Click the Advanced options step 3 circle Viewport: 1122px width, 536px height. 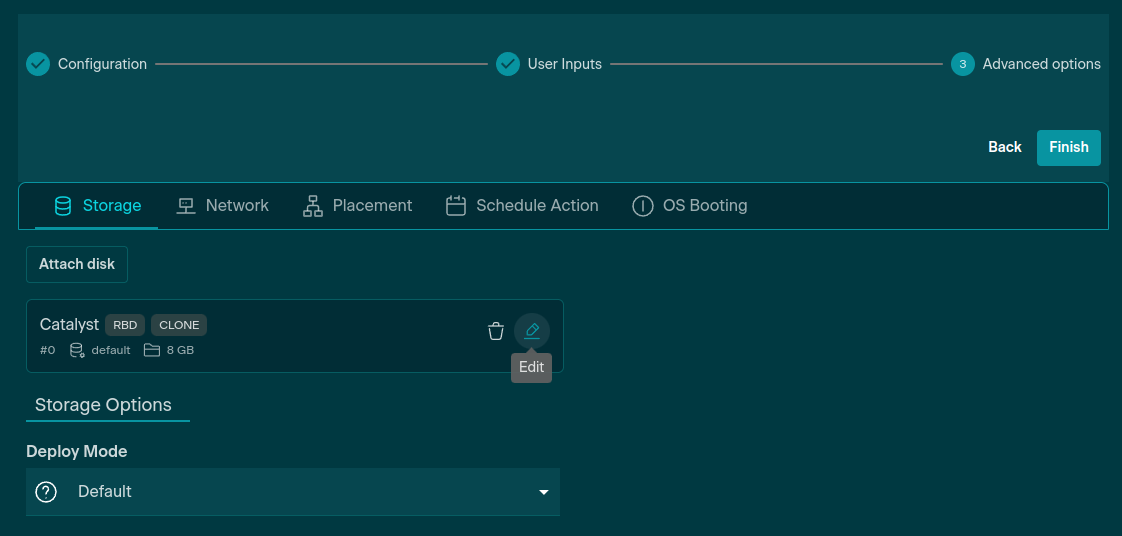click(x=962, y=64)
